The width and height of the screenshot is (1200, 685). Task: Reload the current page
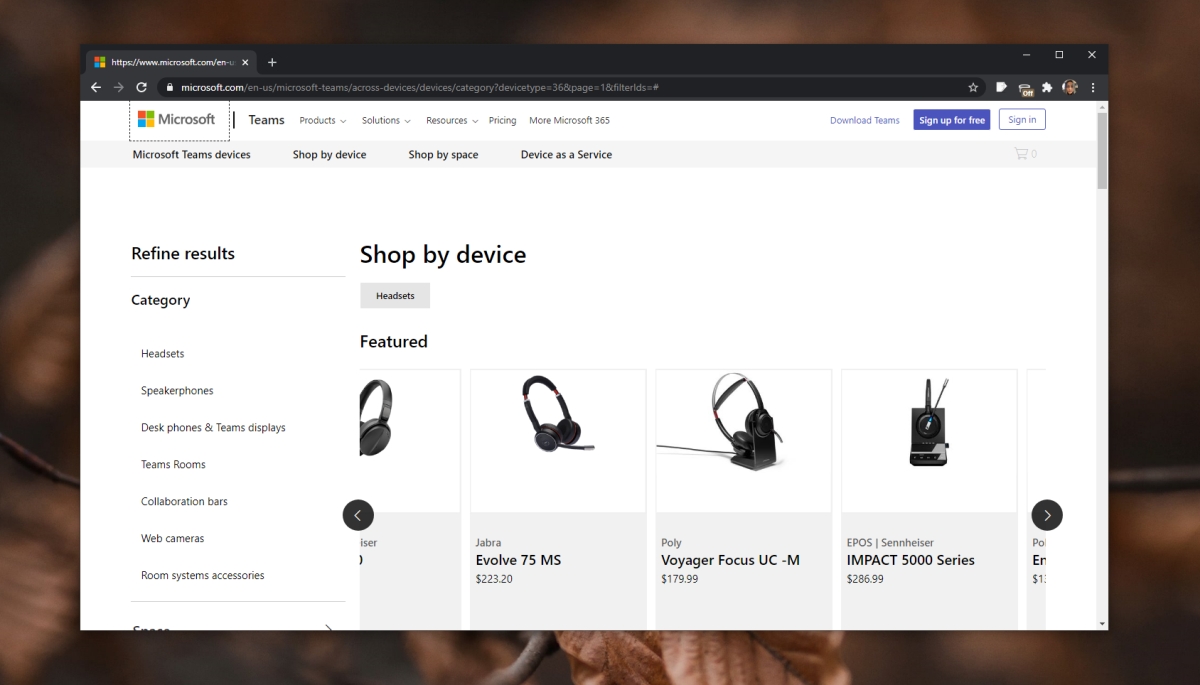(142, 87)
